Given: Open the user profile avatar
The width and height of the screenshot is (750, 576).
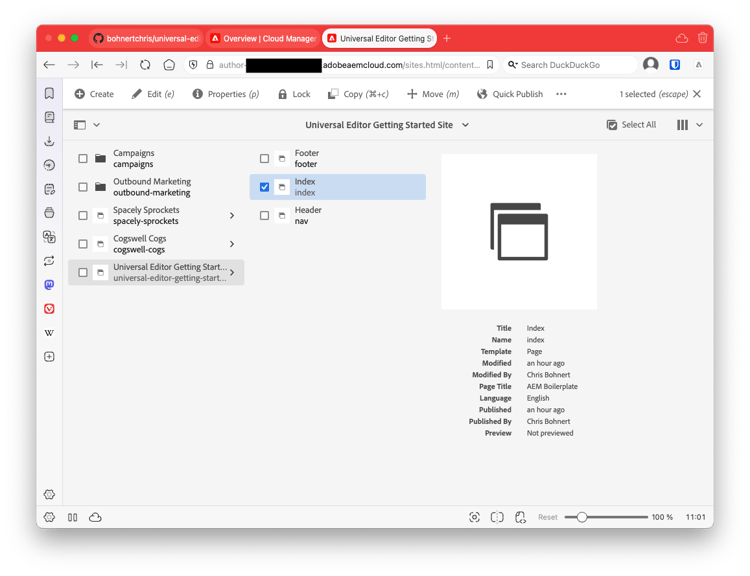Looking at the screenshot, I should [x=651, y=64].
